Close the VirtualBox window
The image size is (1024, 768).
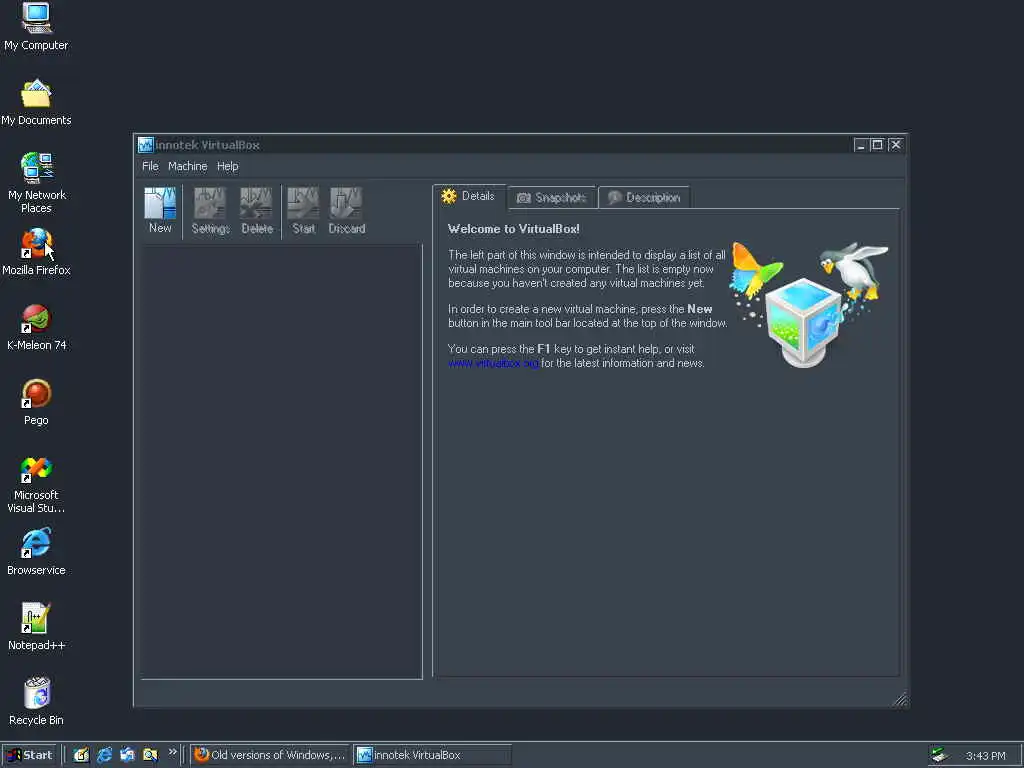pyautogui.click(x=895, y=145)
